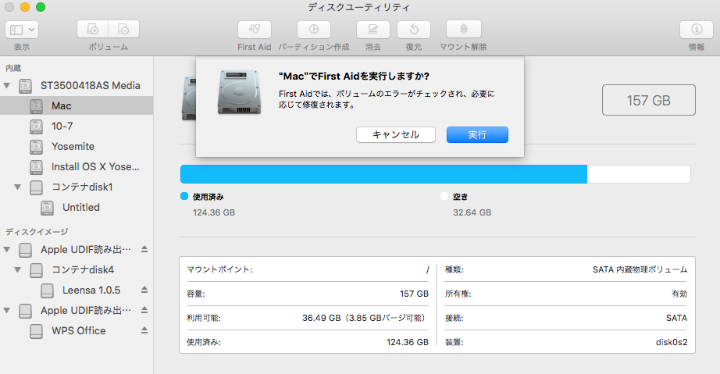Remove a volume with the minus toolbar icon
The width and height of the screenshot is (720, 374).
(124, 29)
